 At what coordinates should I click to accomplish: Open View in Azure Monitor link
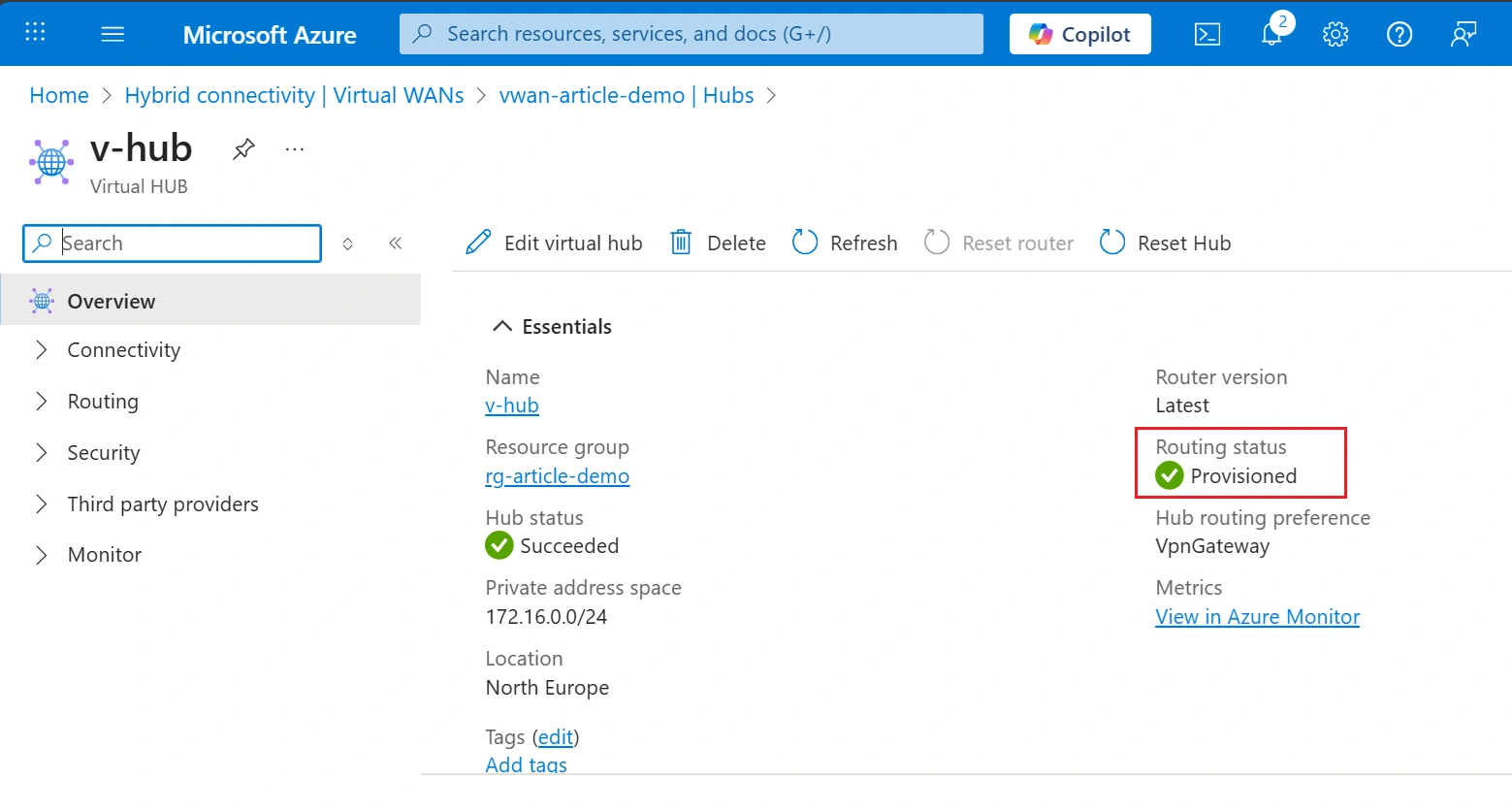(1258, 617)
